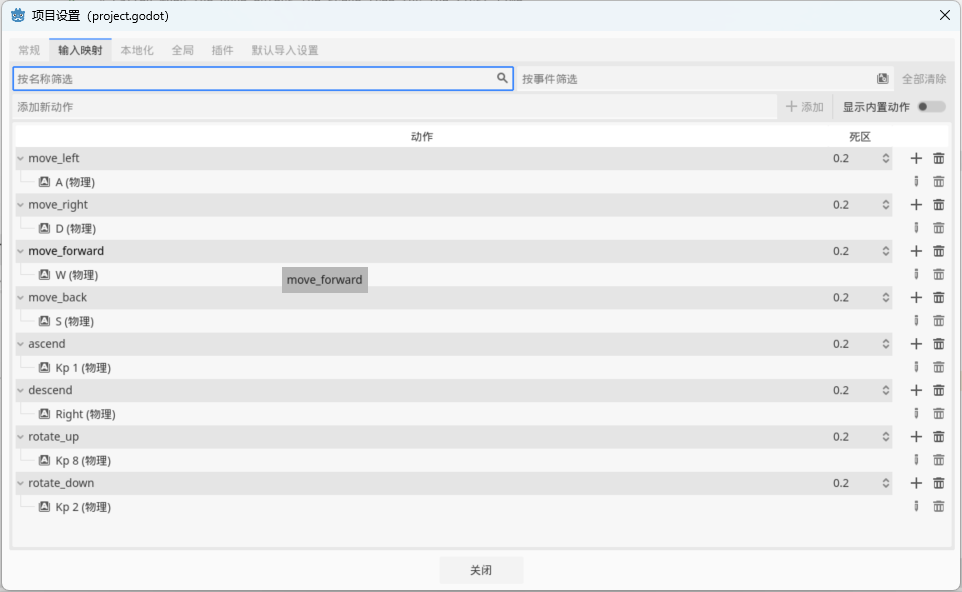
Task: Edit the Kp 1 (物理) event binding
Action: point(916,366)
